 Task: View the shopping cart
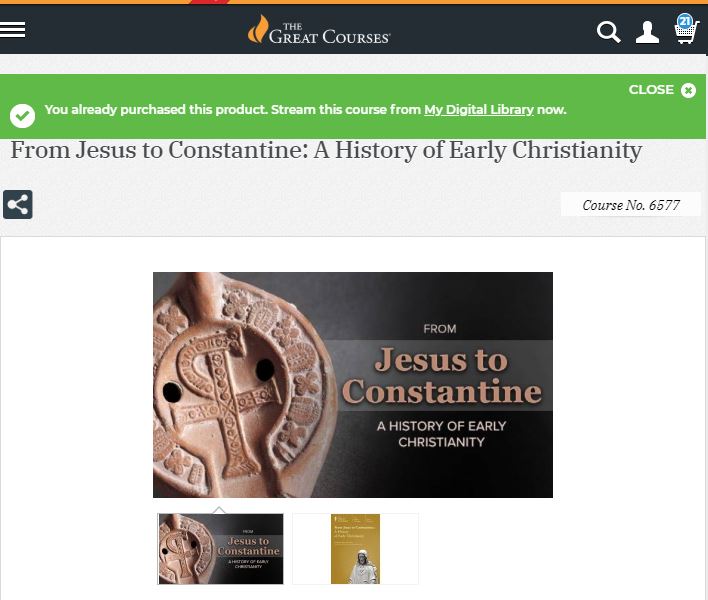[x=686, y=33]
